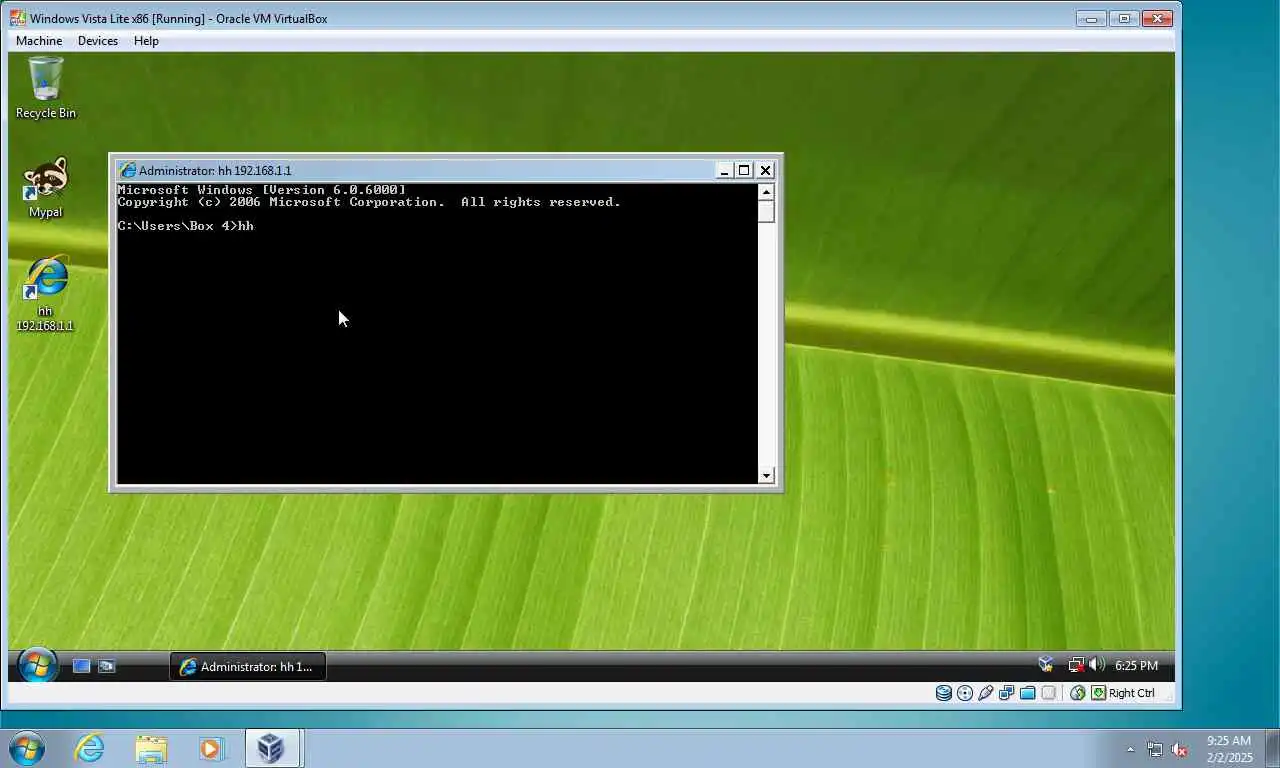Click the guest network status tray icon
1280x768 pixels.
click(1076, 665)
